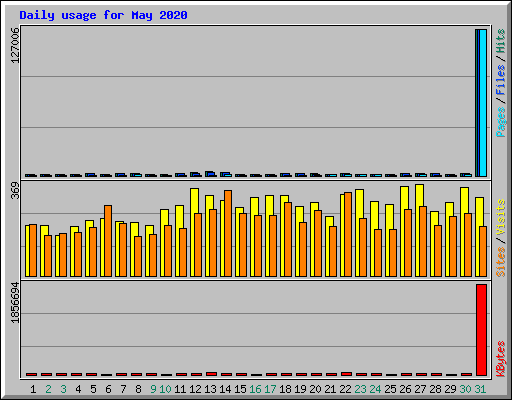Select day label 25 on the x-axis

[x=390, y=389]
